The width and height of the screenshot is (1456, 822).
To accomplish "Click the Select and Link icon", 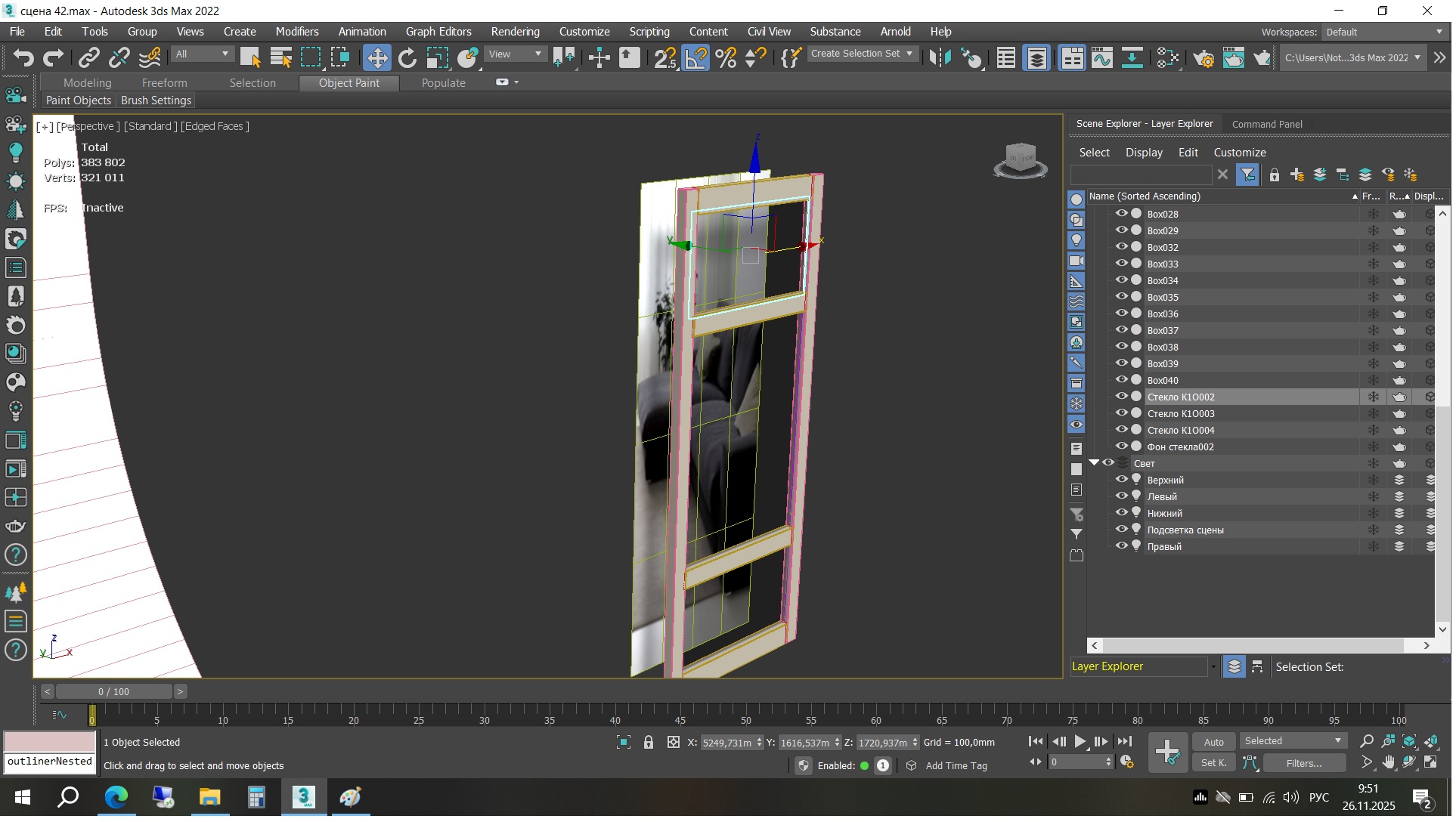I will point(89,58).
